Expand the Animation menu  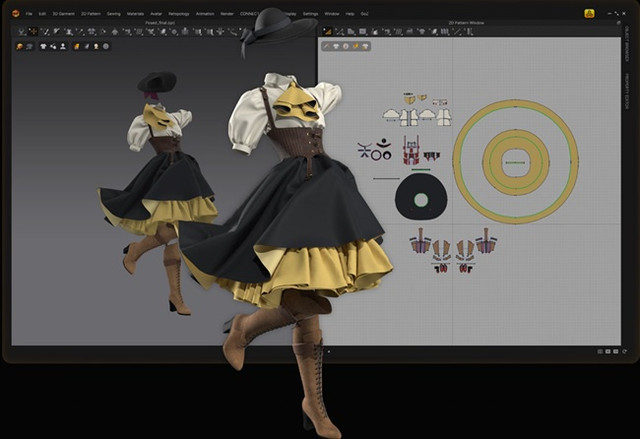click(x=205, y=15)
